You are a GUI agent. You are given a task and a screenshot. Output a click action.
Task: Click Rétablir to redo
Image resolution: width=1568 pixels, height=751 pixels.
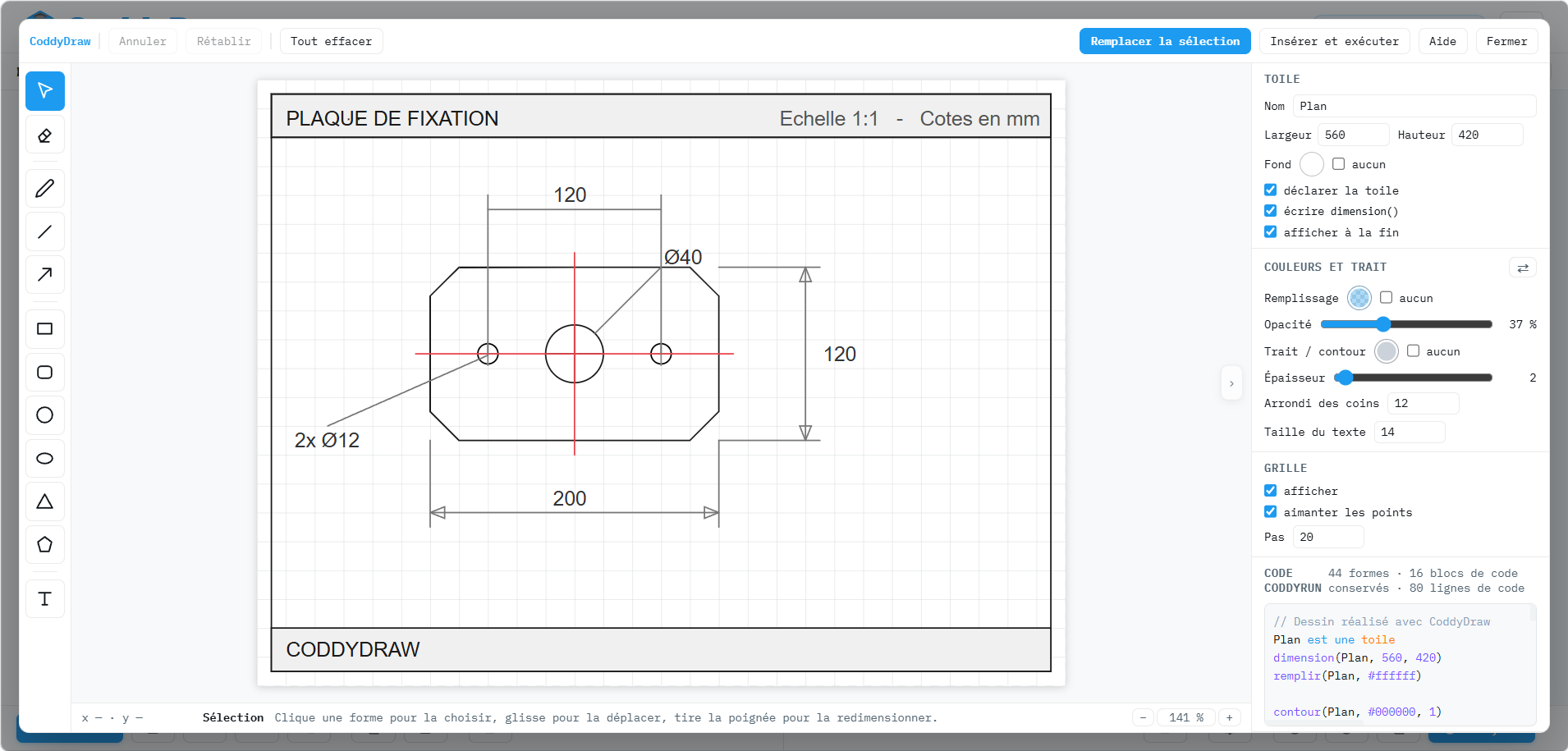224,41
